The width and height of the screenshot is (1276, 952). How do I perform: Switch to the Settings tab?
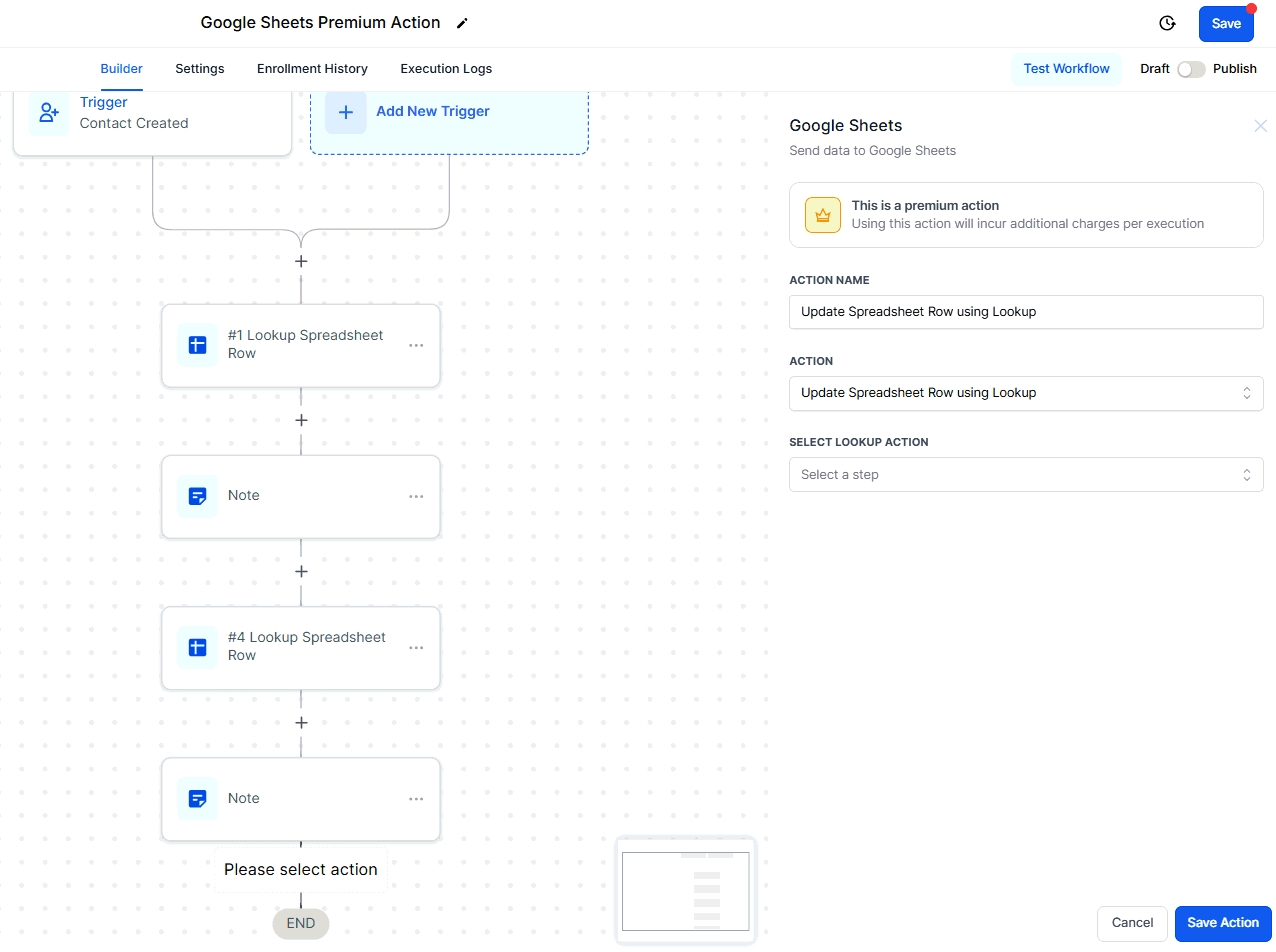click(x=200, y=69)
